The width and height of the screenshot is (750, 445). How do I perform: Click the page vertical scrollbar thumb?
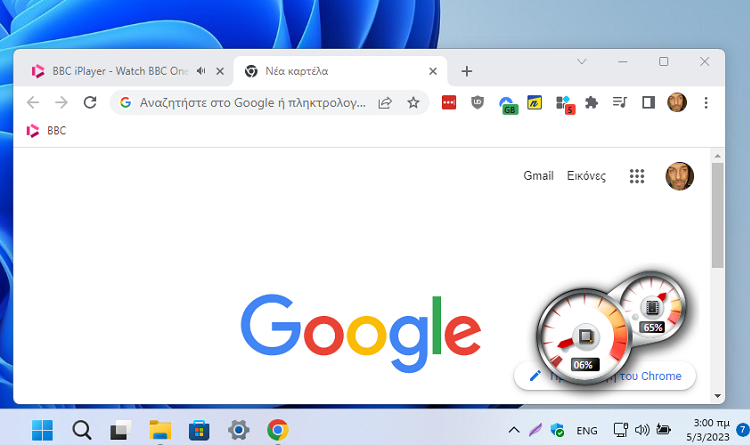click(717, 215)
